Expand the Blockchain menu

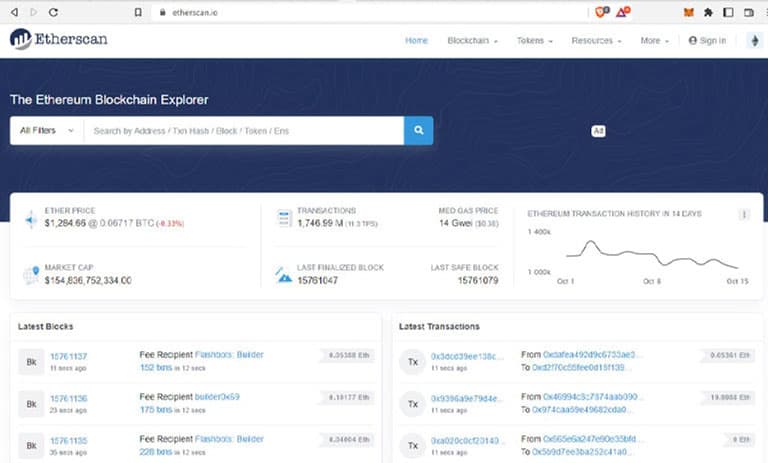click(x=472, y=41)
